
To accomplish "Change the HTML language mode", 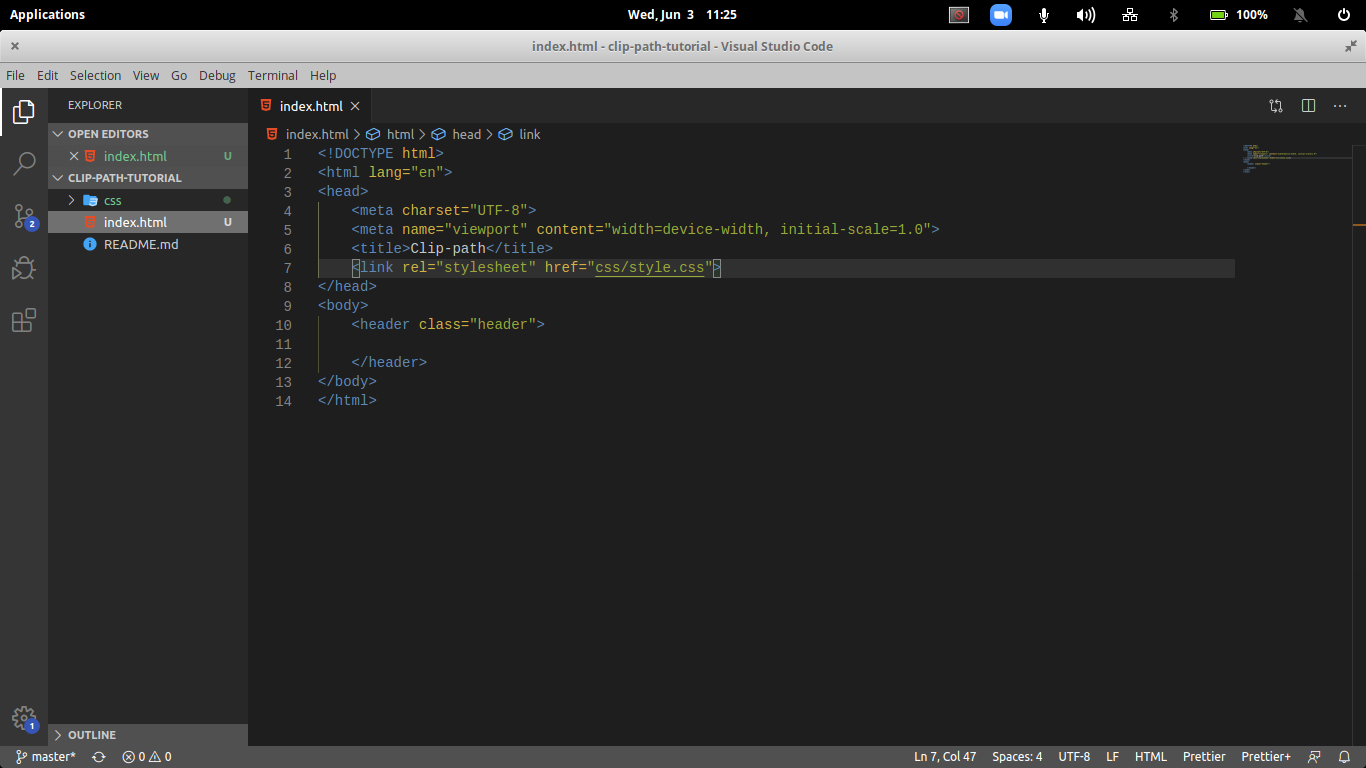I will point(1150,757).
